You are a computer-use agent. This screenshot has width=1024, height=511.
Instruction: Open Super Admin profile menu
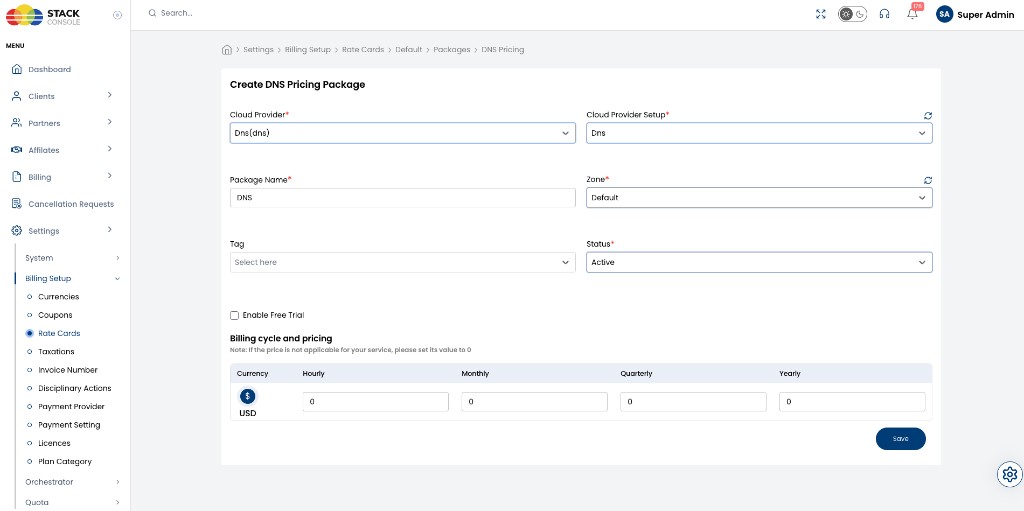pos(985,15)
